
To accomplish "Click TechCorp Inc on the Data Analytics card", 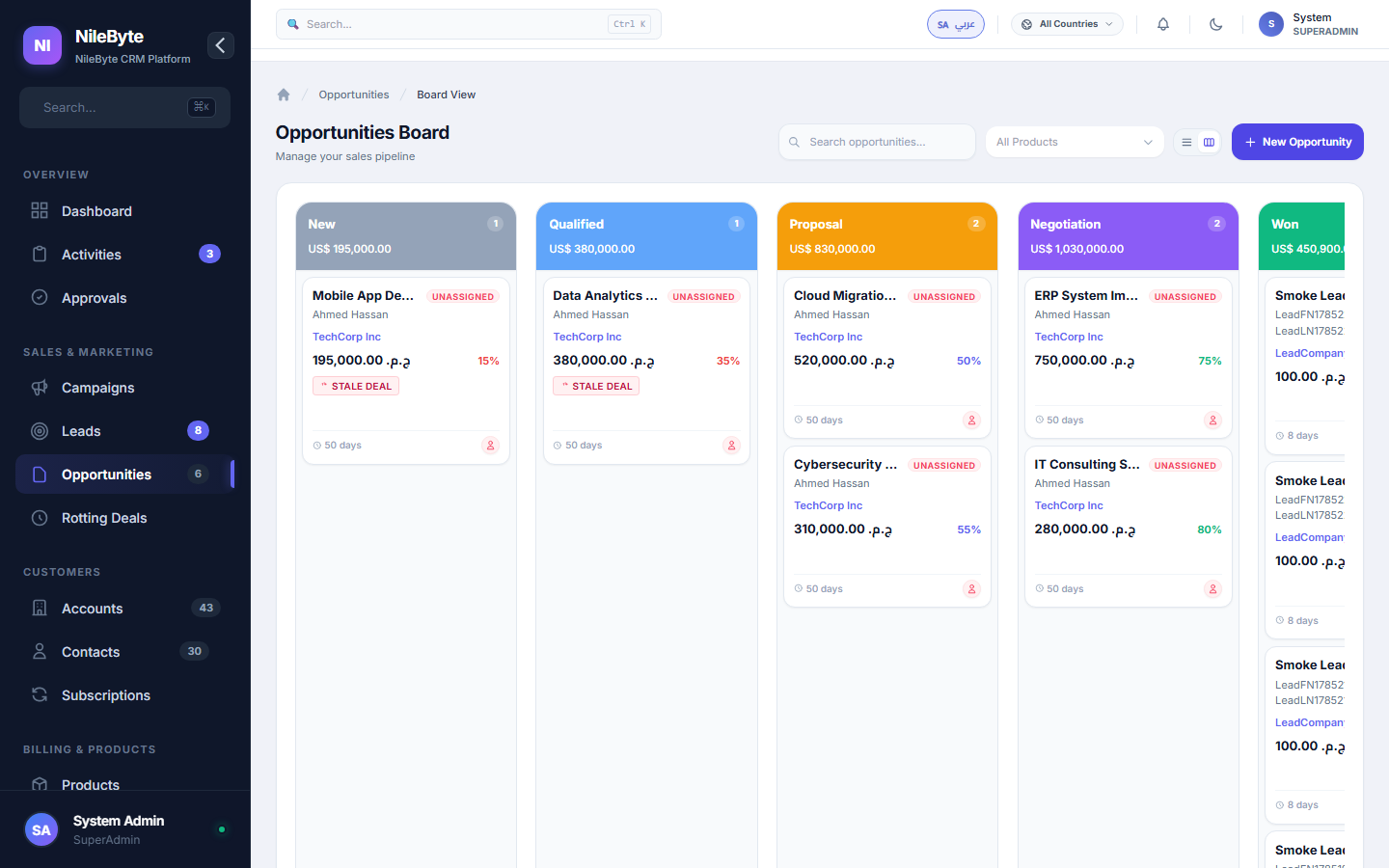I will [x=587, y=337].
